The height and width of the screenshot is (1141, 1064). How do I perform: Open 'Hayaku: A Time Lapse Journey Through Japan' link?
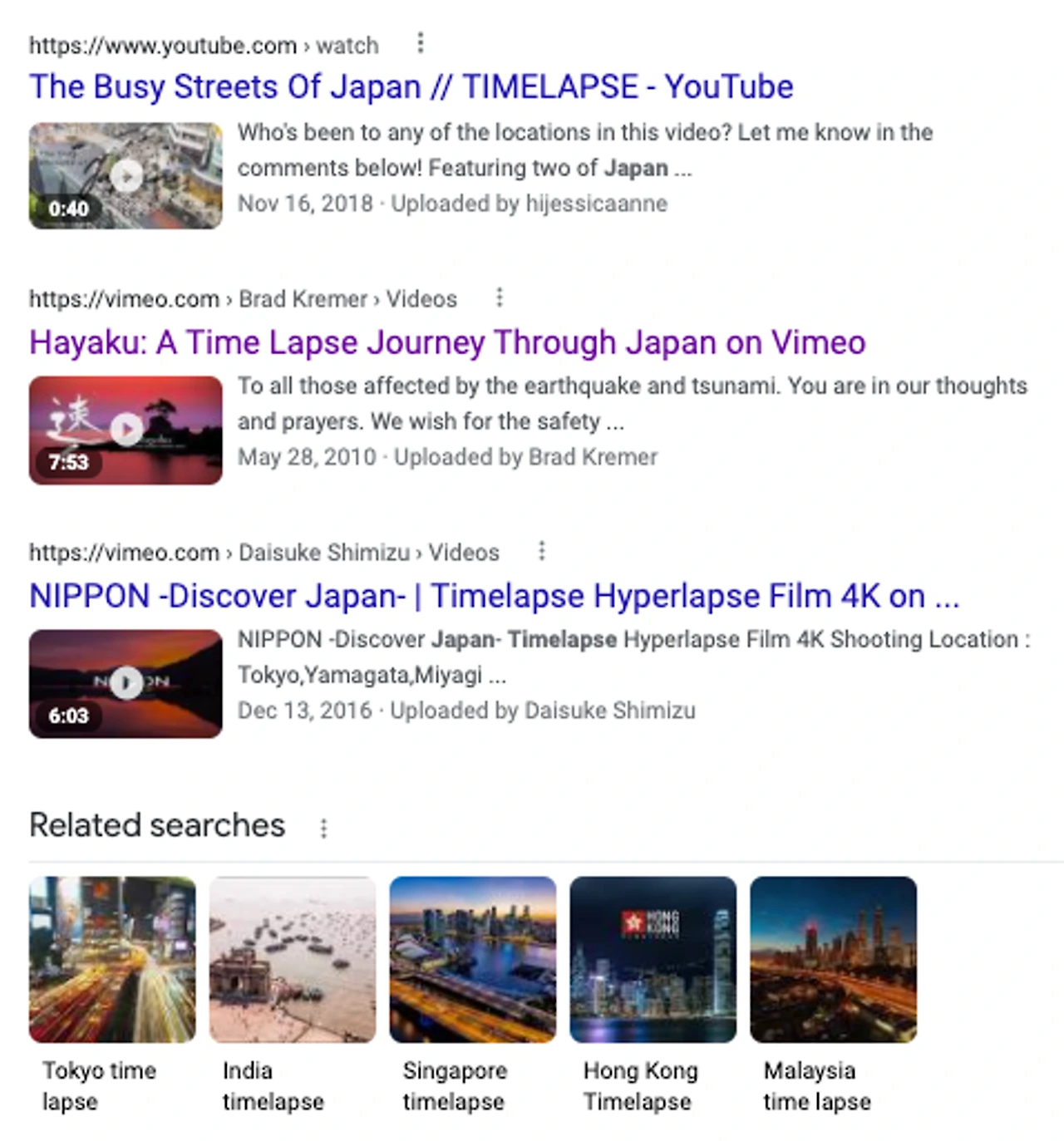pos(447,342)
